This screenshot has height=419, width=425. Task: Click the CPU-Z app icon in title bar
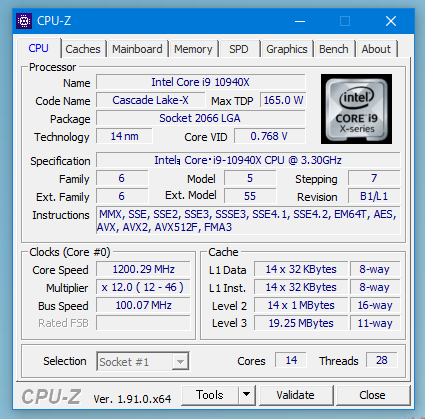click(24, 21)
